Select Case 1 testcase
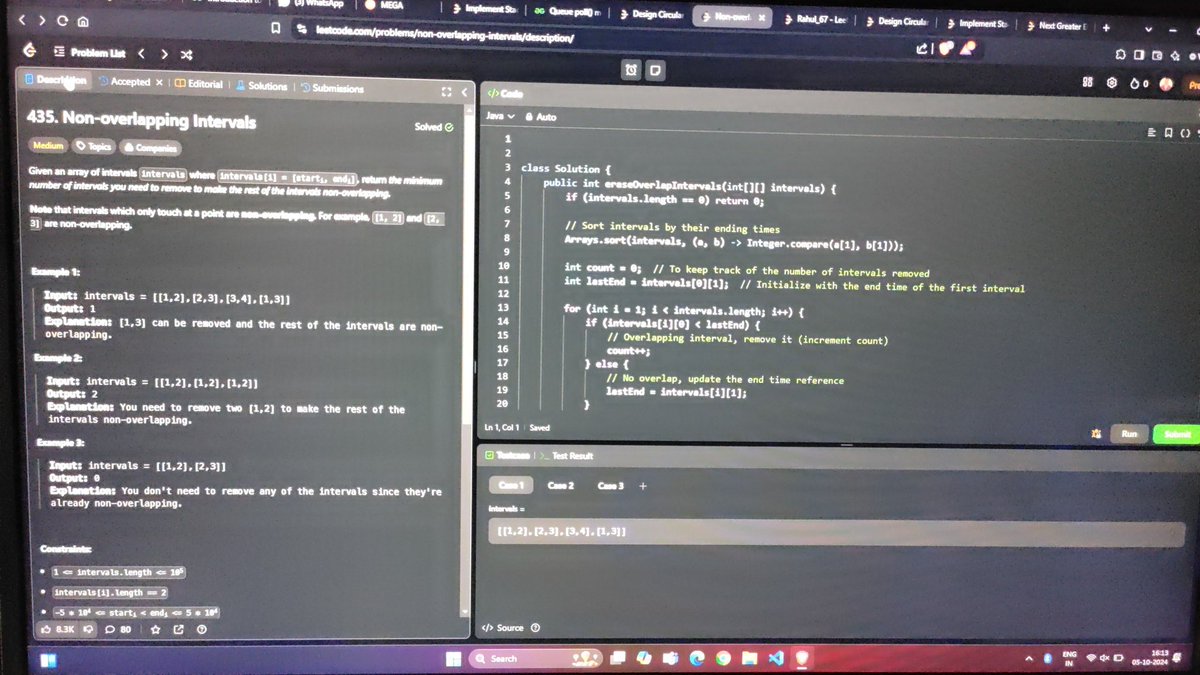This screenshot has width=1200, height=675. pos(512,485)
